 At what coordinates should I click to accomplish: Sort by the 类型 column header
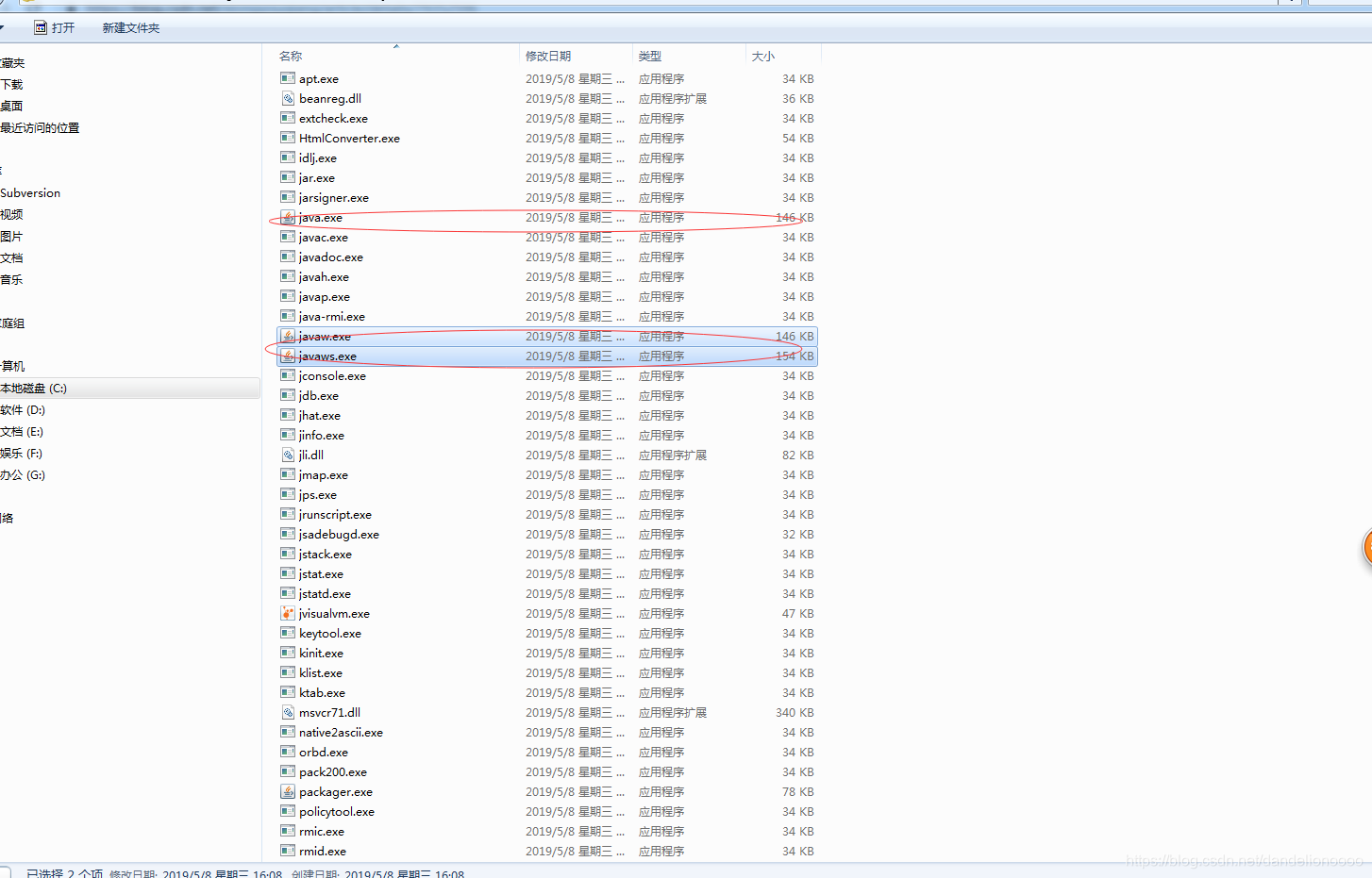click(x=650, y=57)
